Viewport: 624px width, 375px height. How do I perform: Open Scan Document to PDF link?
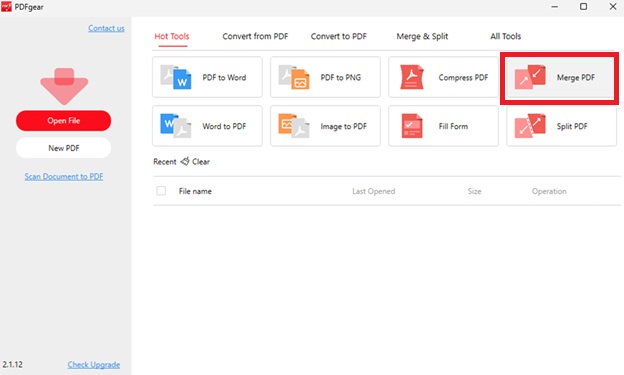[x=64, y=176]
